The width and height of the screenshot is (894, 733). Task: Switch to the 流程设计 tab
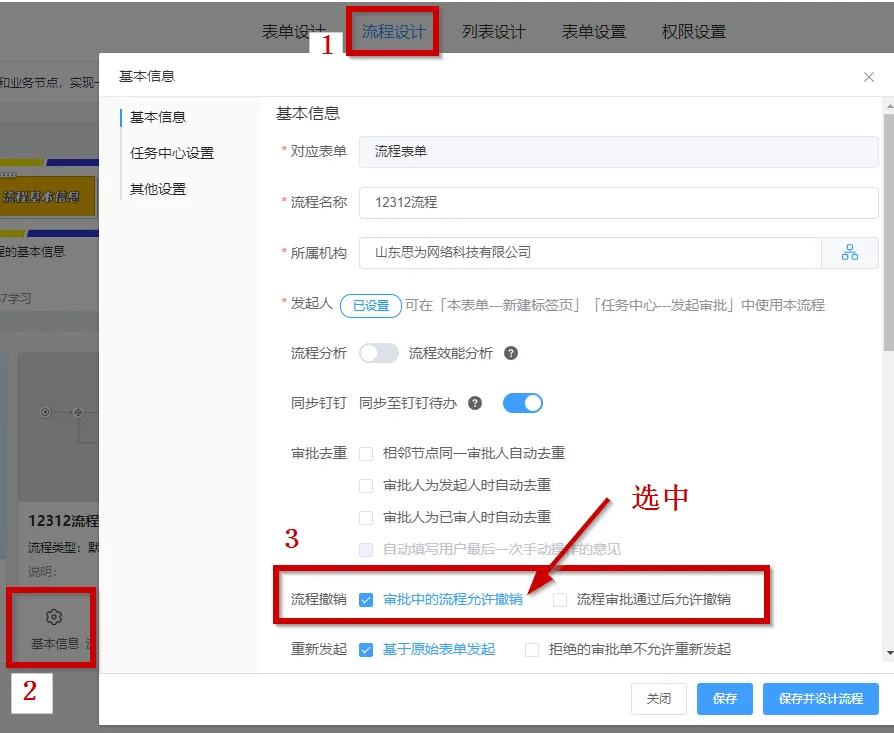coord(393,31)
